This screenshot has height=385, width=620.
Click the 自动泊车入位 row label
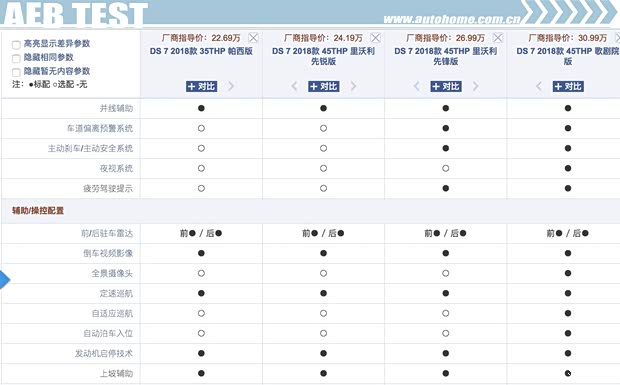tap(108, 334)
